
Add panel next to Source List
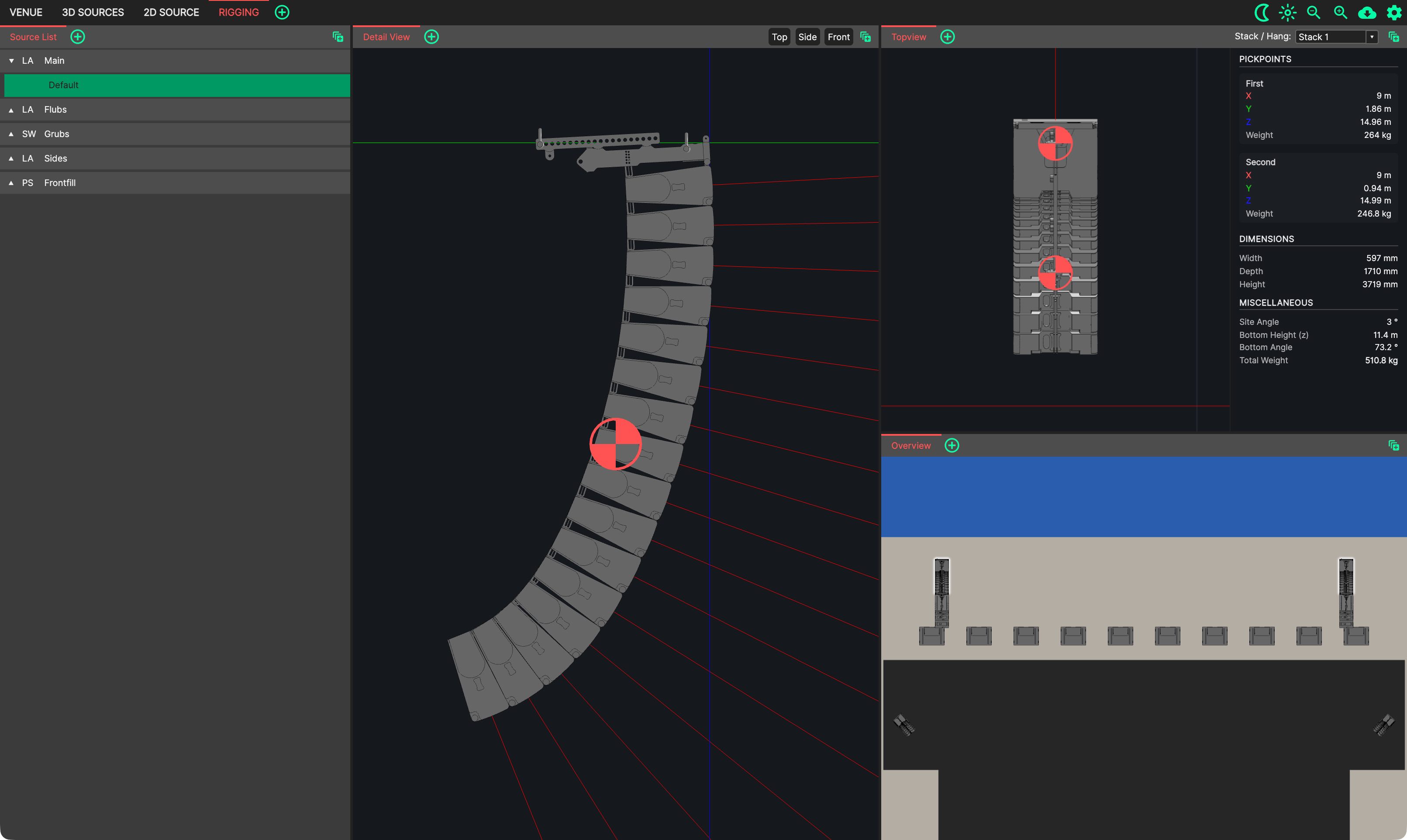[78, 37]
